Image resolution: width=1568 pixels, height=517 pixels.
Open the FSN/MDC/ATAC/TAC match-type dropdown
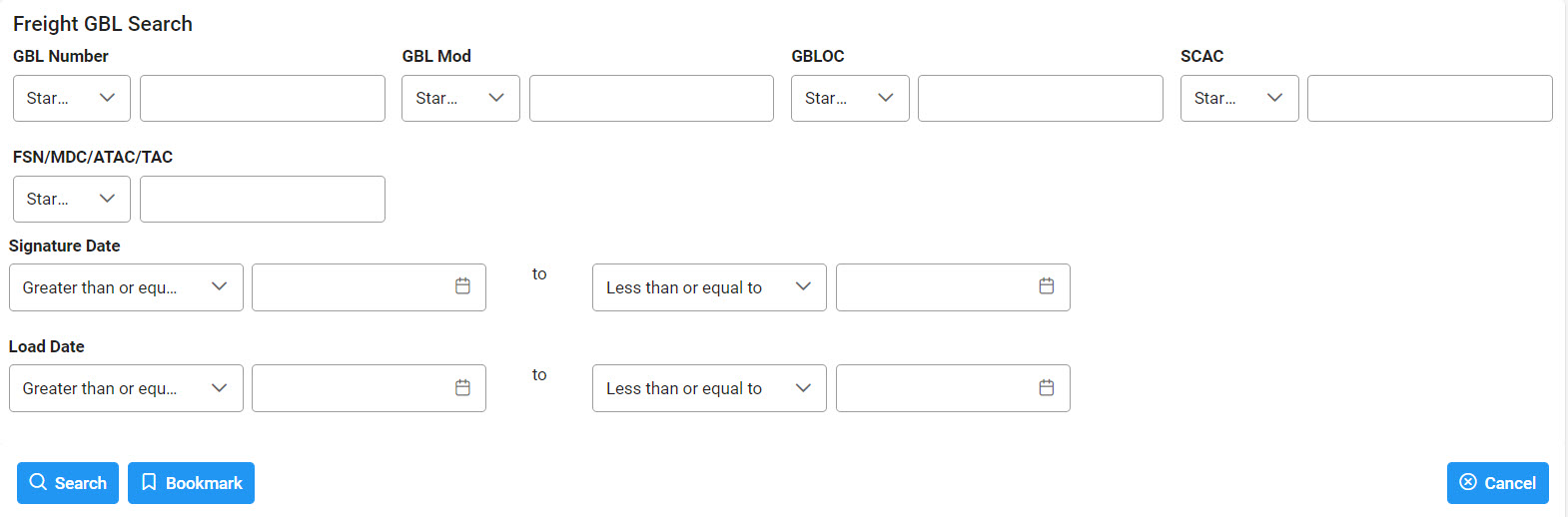pyautogui.click(x=72, y=199)
